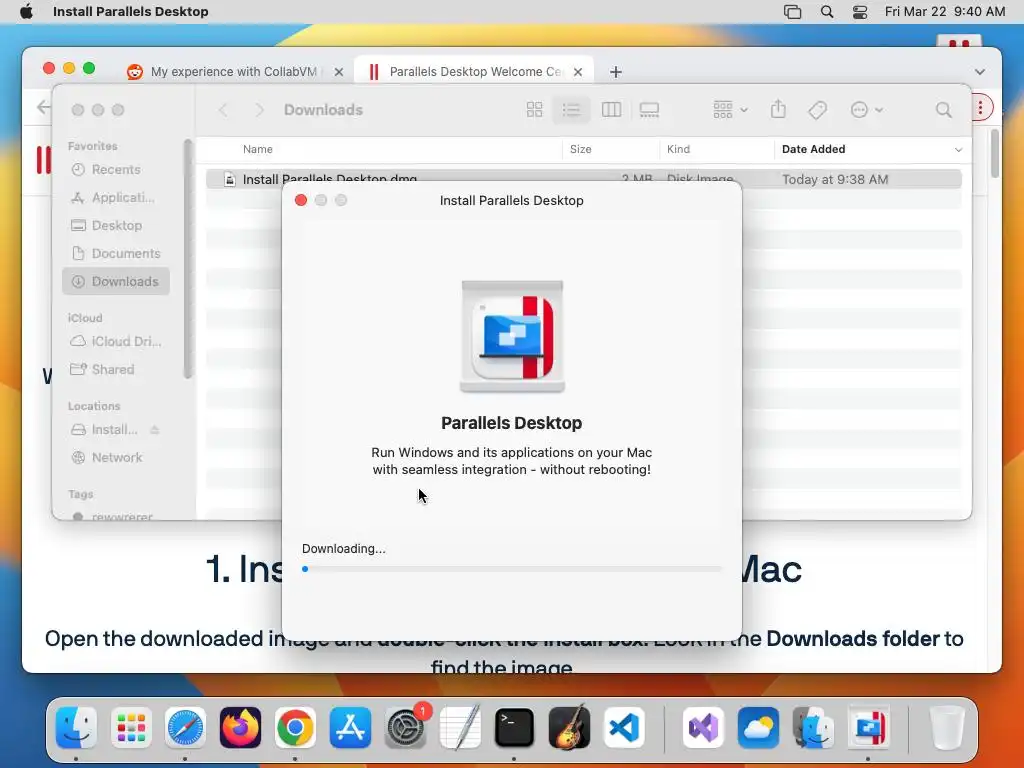Open Launchpad in the Dock
1024x768 pixels.
point(131,728)
